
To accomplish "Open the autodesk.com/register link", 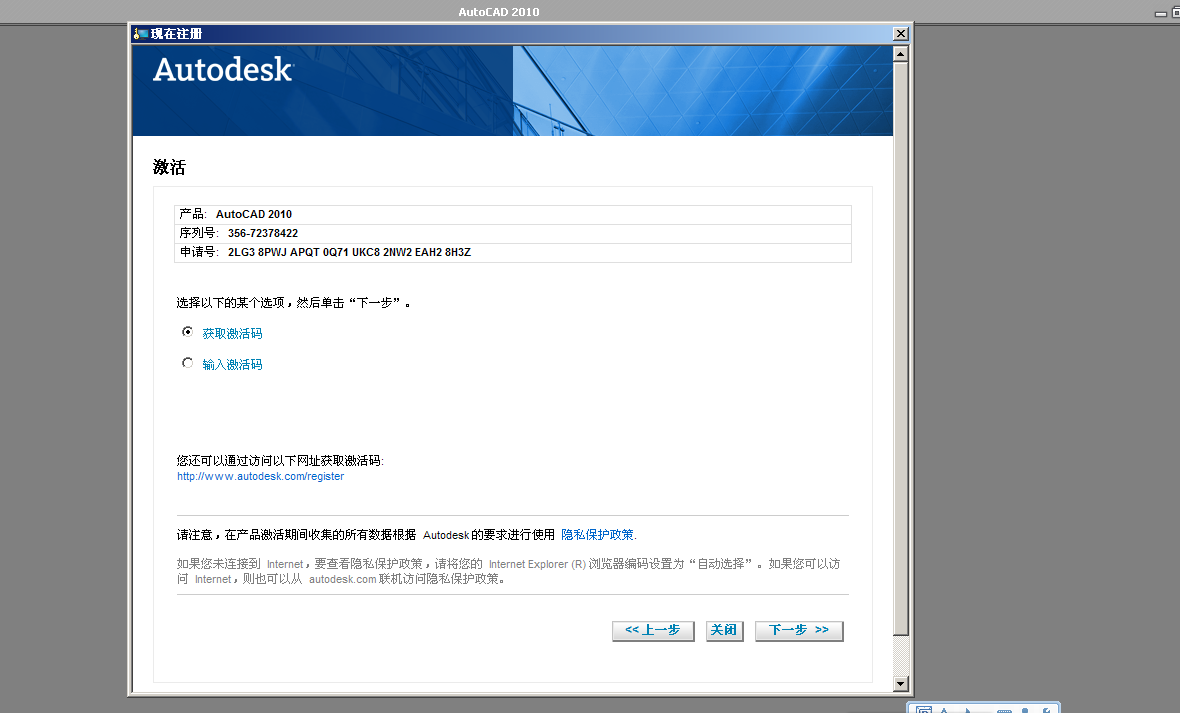I will [x=260, y=477].
